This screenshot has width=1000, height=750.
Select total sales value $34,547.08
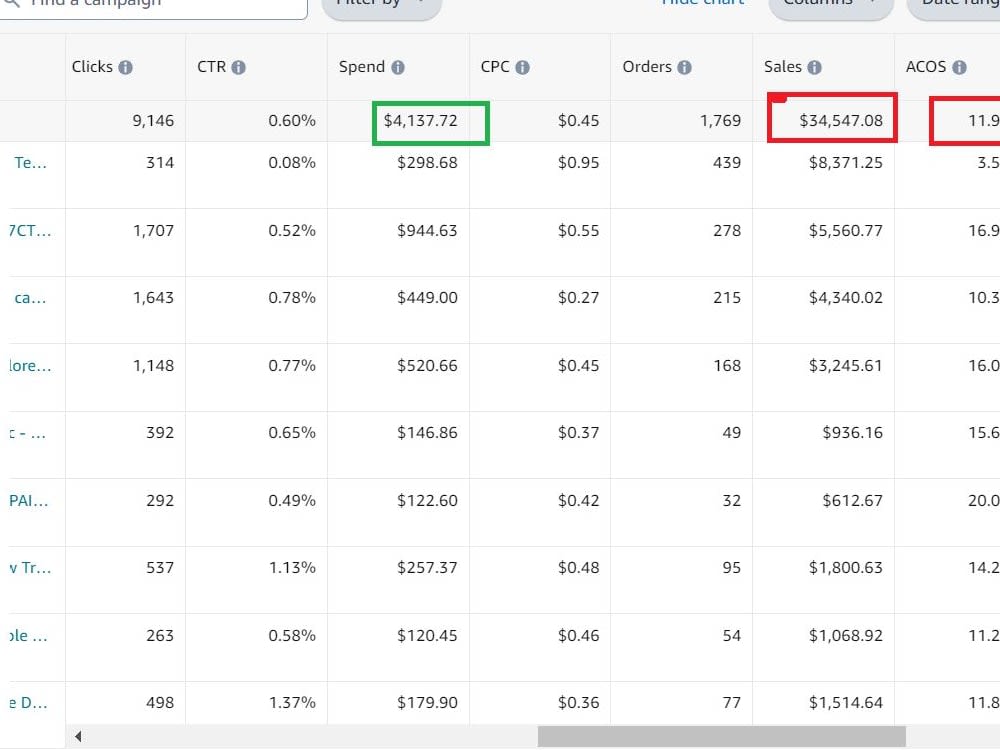pos(841,121)
